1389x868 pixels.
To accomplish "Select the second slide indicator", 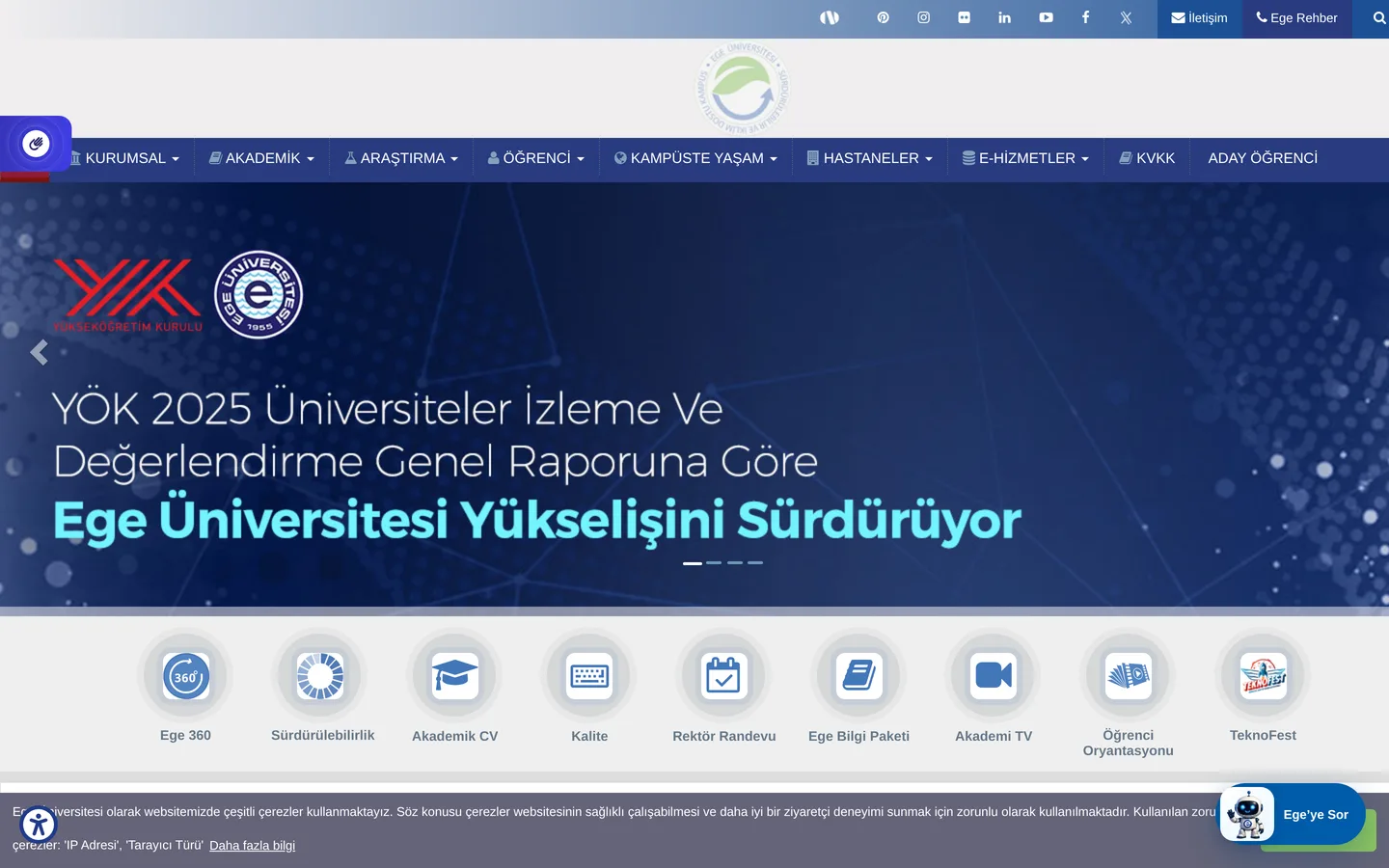I will 714,562.
